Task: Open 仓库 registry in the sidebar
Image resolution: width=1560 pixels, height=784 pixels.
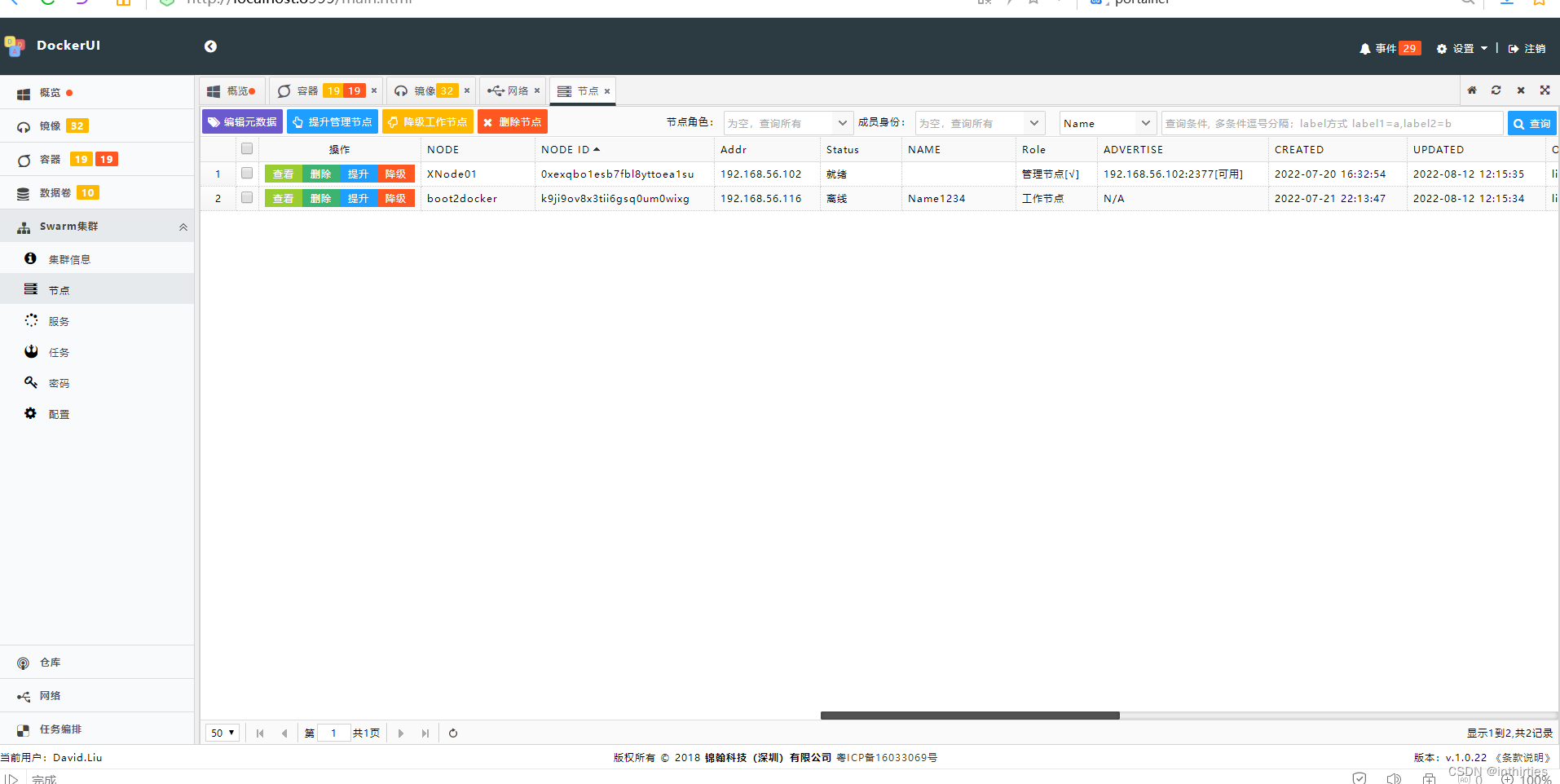Action: coord(97,663)
